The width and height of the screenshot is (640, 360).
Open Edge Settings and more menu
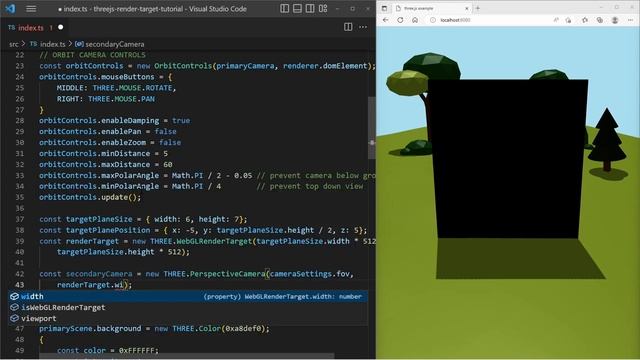point(630,20)
